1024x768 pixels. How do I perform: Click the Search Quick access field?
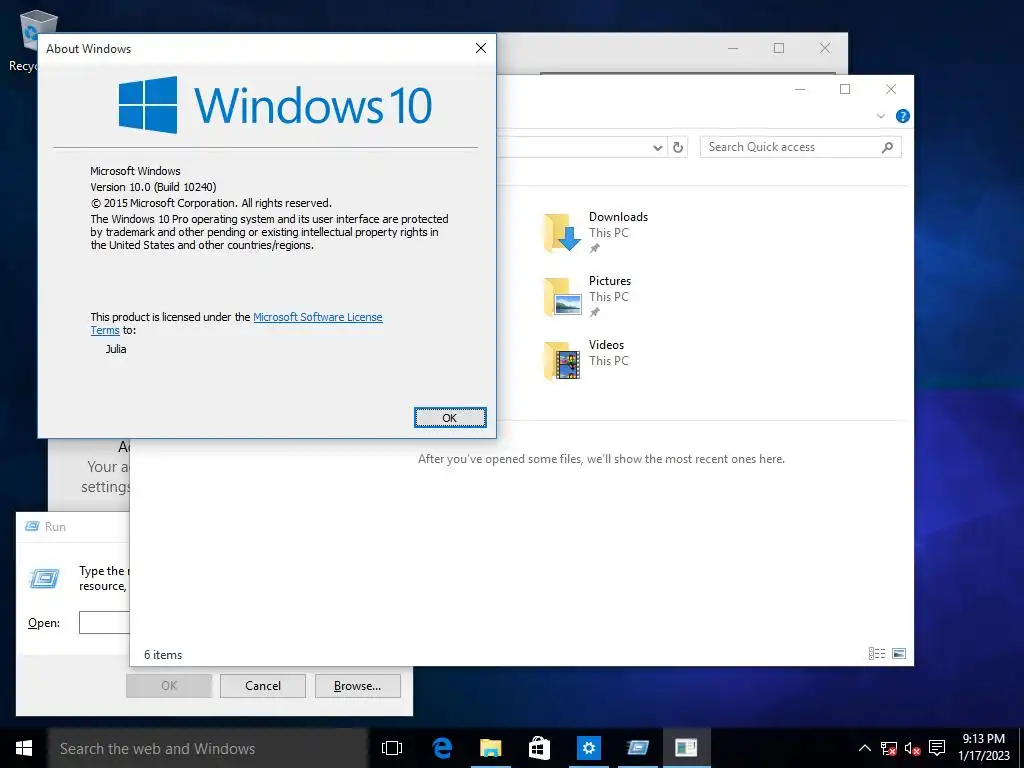[x=800, y=147]
